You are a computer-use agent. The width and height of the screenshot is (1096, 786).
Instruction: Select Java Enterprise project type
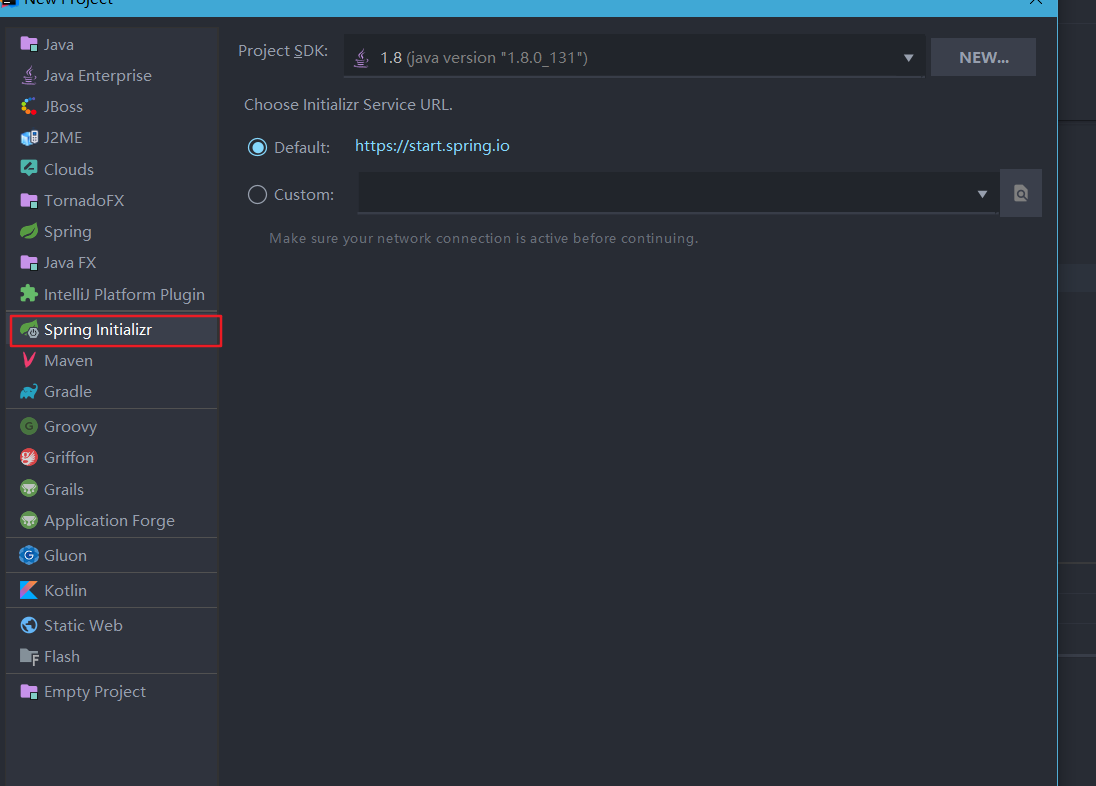pos(112,75)
